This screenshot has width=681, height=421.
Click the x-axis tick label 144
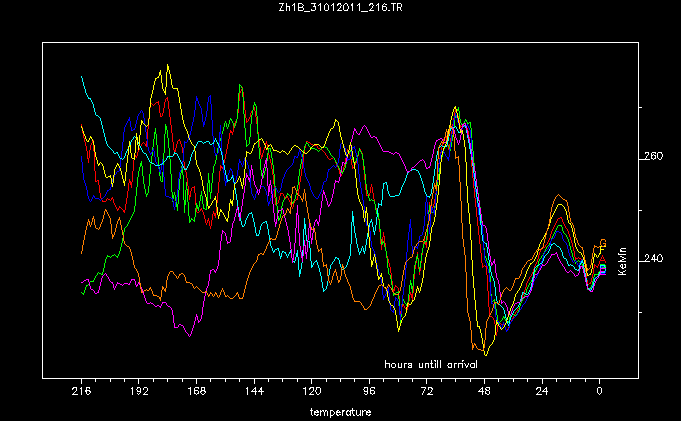tap(254, 393)
